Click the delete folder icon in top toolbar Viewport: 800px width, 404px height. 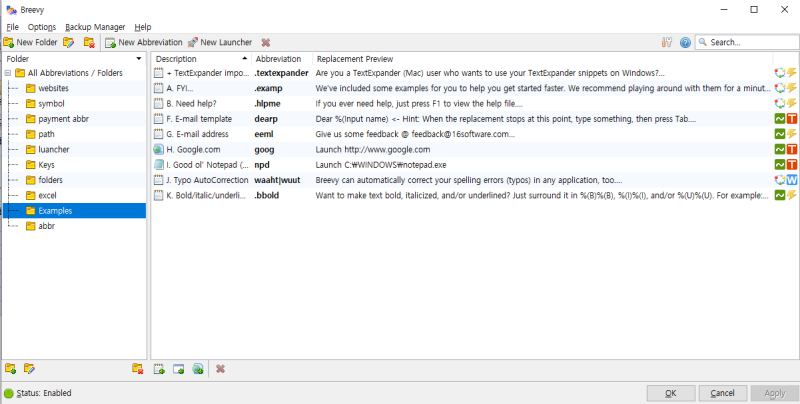pyautogui.click(x=89, y=42)
